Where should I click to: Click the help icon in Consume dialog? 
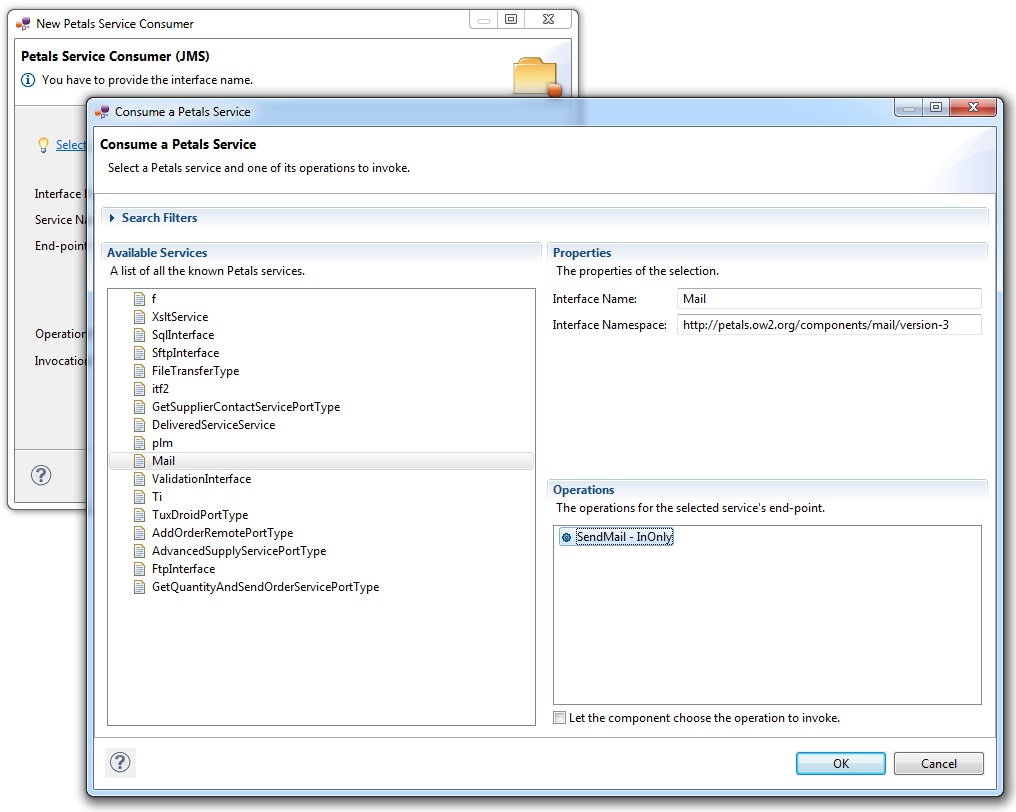click(x=120, y=763)
